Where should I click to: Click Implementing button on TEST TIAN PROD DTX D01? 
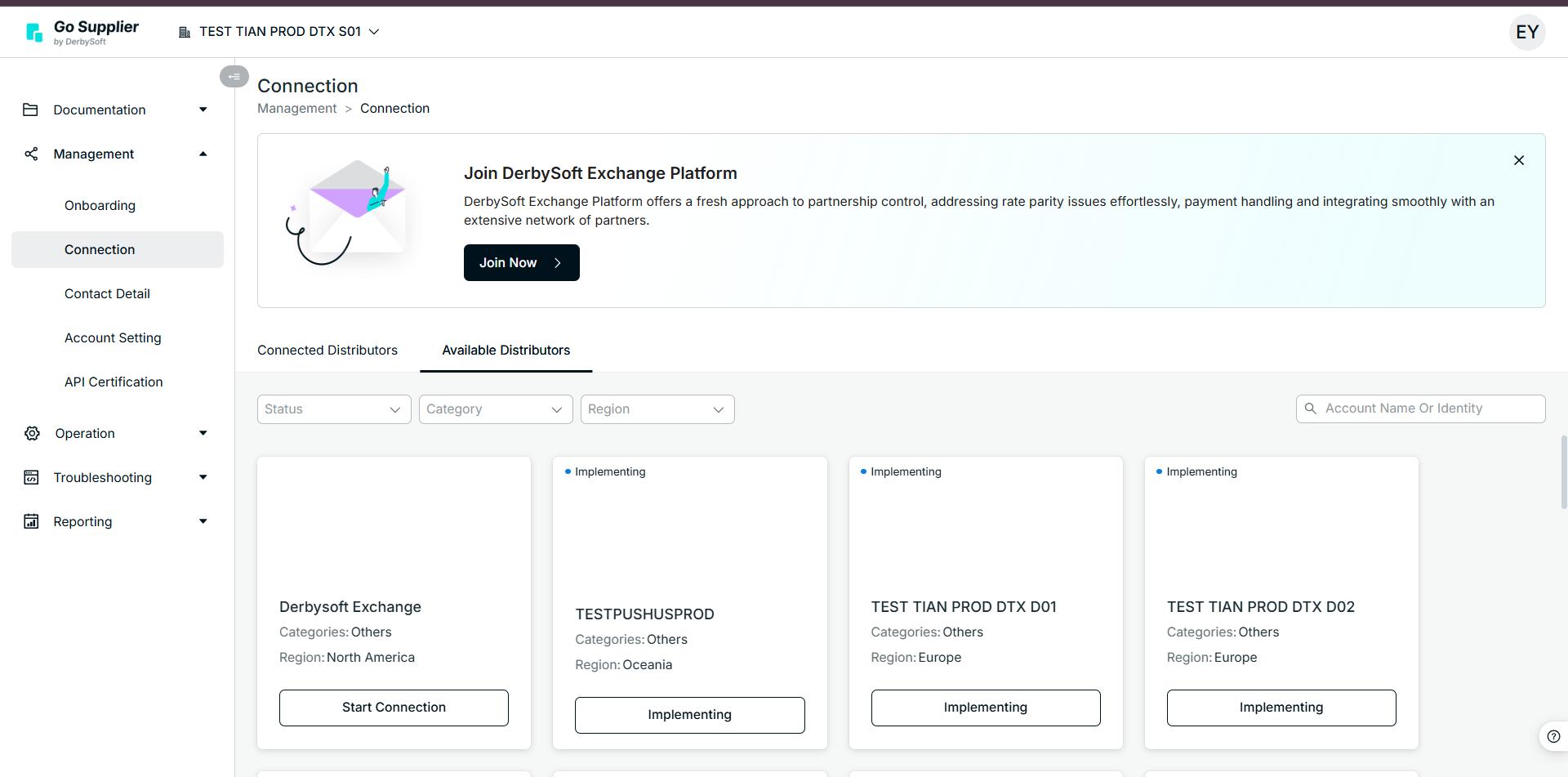tap(986, 708)
